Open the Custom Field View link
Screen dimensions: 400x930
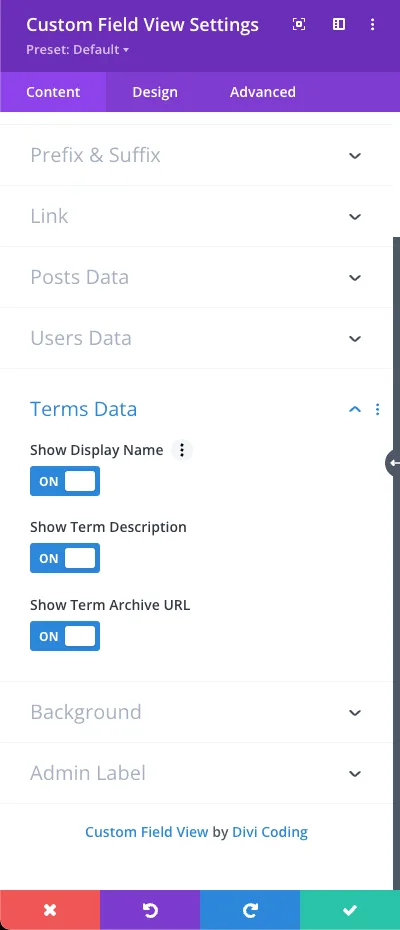147,832
